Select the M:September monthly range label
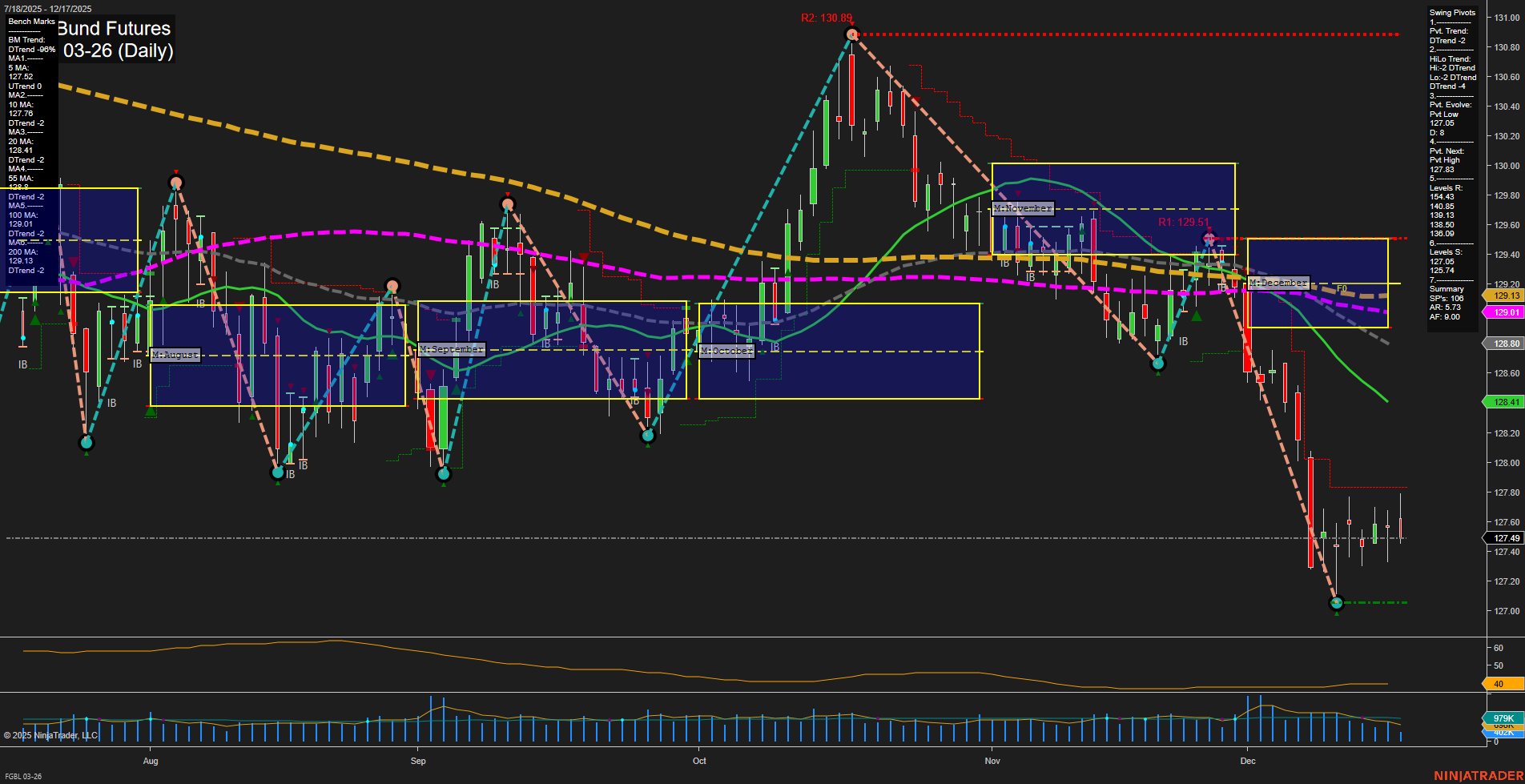This screenshot has width=1525, height=784. click(x=452, y=350)
